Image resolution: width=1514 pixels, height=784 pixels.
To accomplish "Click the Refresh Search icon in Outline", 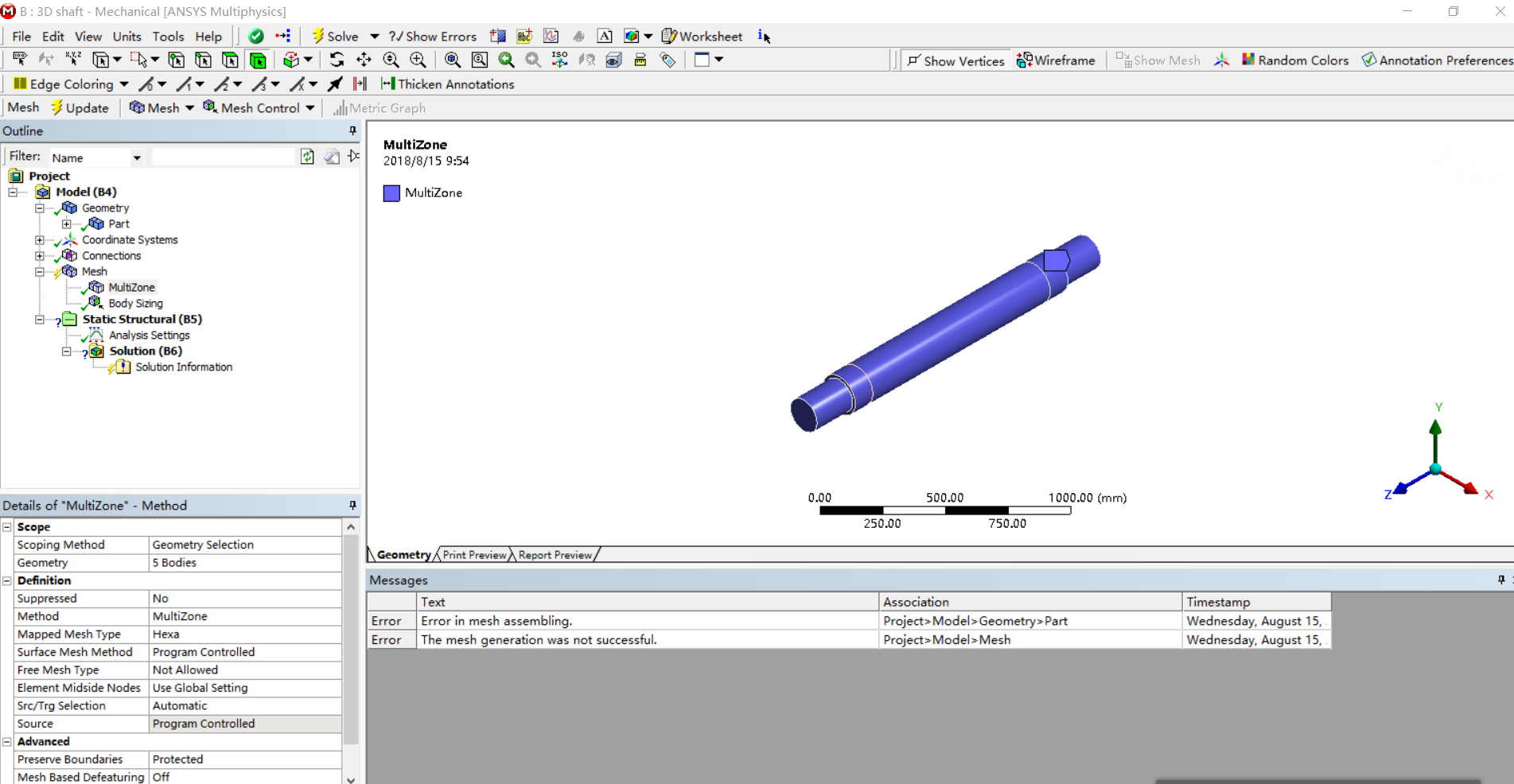I will 307,157.
